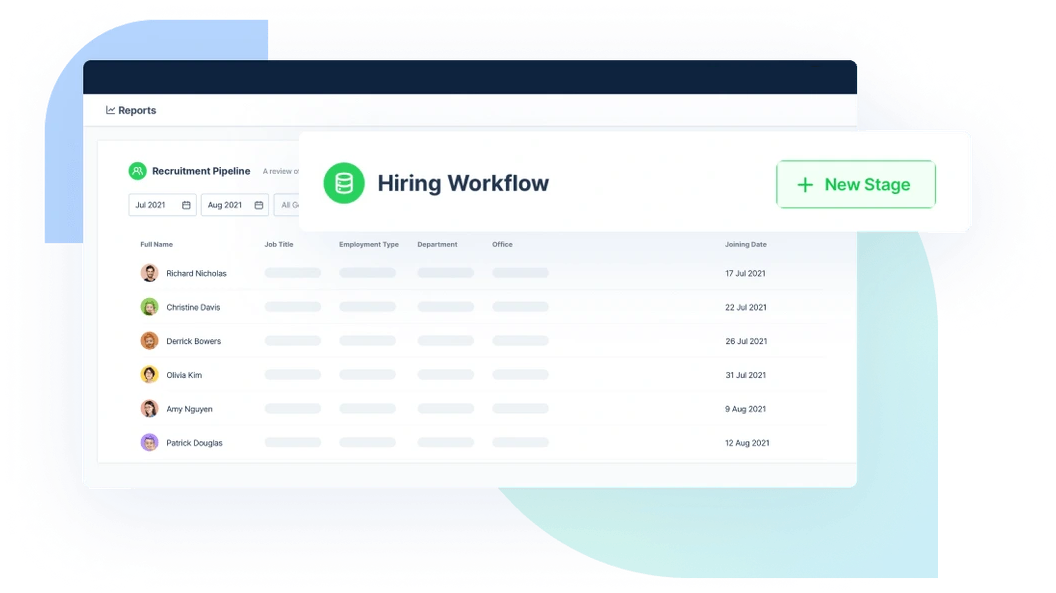Select the 12 Aug 2021 joining date
Screen dimensions: 1056x593
(x=747, y=442)
